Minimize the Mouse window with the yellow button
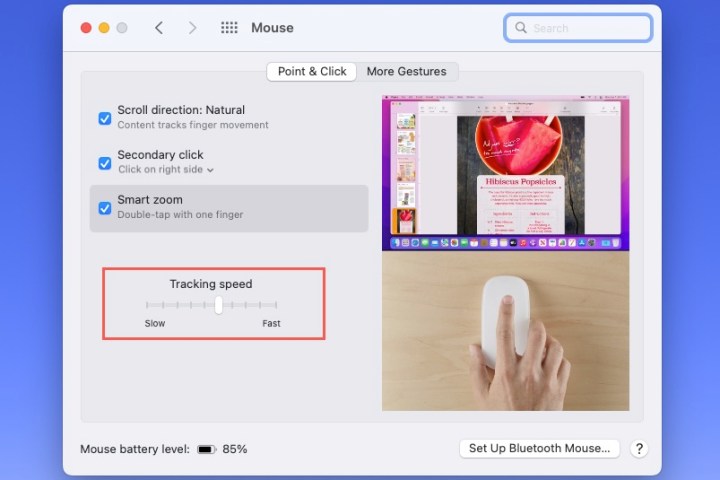This screenshot has width=720, height=480. coord(104,28)
